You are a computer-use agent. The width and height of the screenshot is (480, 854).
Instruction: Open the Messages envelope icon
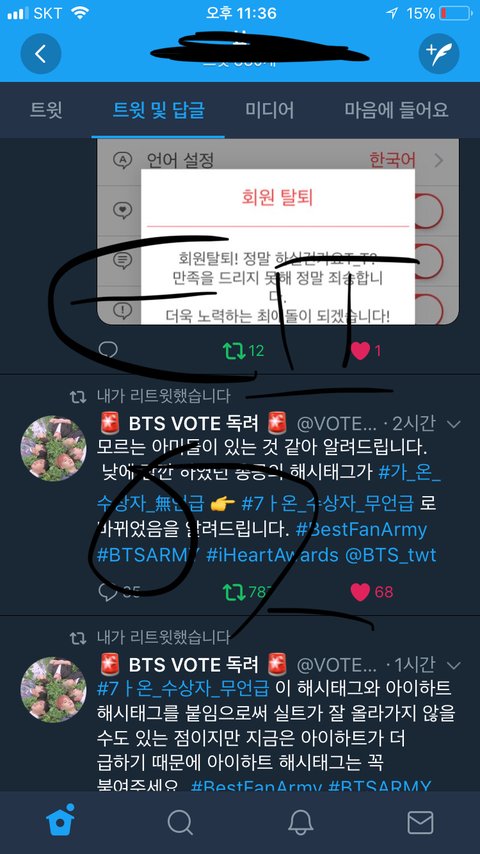tap(420, 822)
